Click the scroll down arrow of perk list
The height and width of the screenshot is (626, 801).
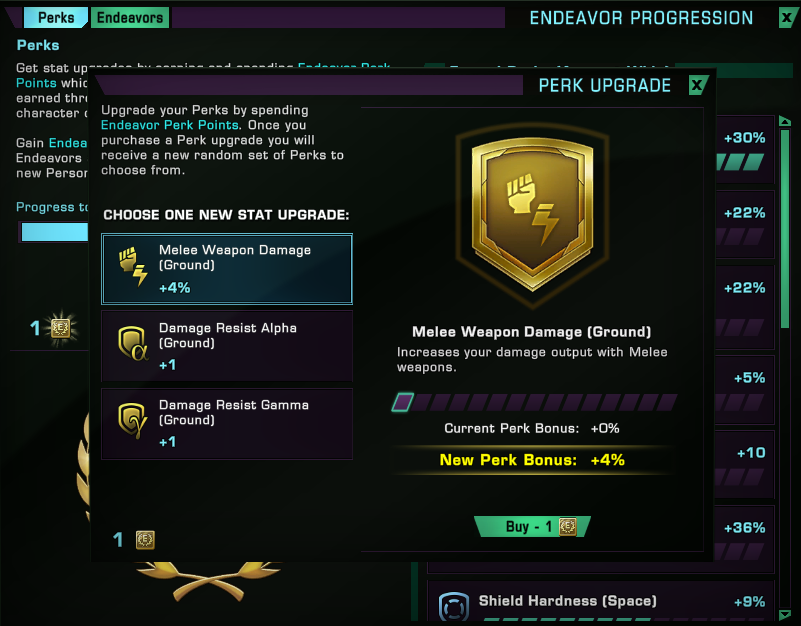[x=785, y=614]
